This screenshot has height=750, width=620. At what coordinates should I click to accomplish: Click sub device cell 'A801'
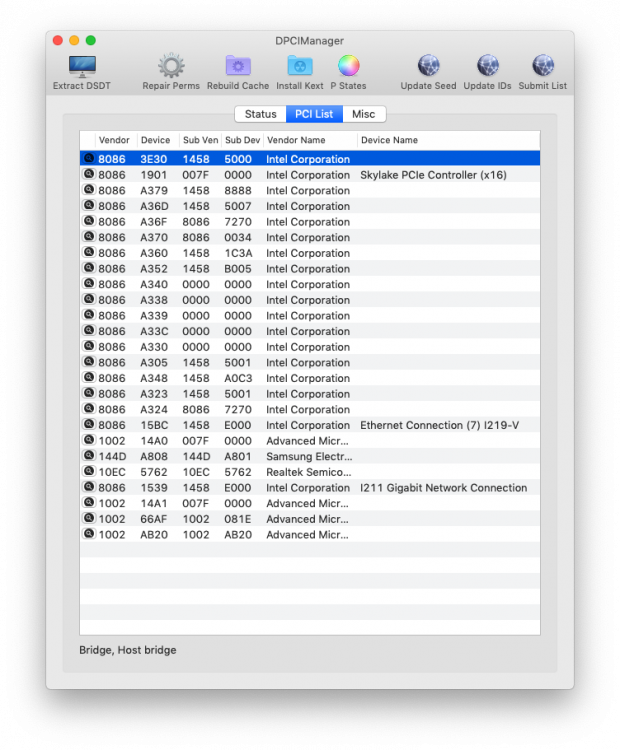coord(238,456)
